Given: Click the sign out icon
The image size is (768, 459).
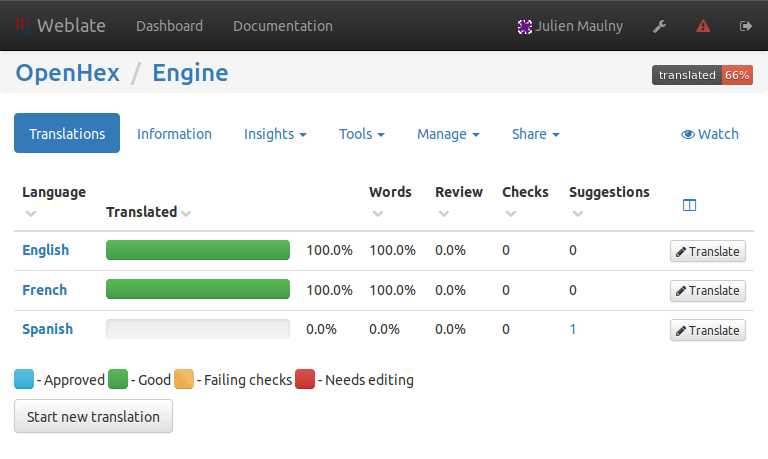Looking at the screenshot, I should [x=745, y=26].
